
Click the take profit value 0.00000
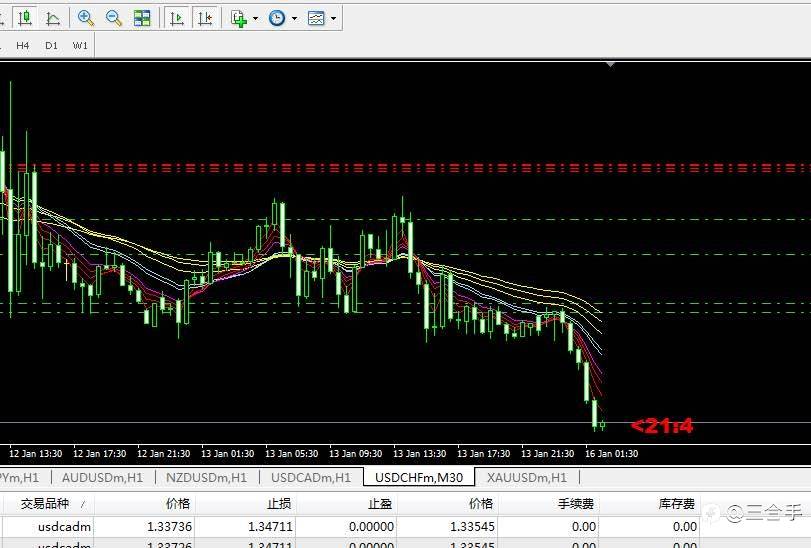(x=371, y=527)
